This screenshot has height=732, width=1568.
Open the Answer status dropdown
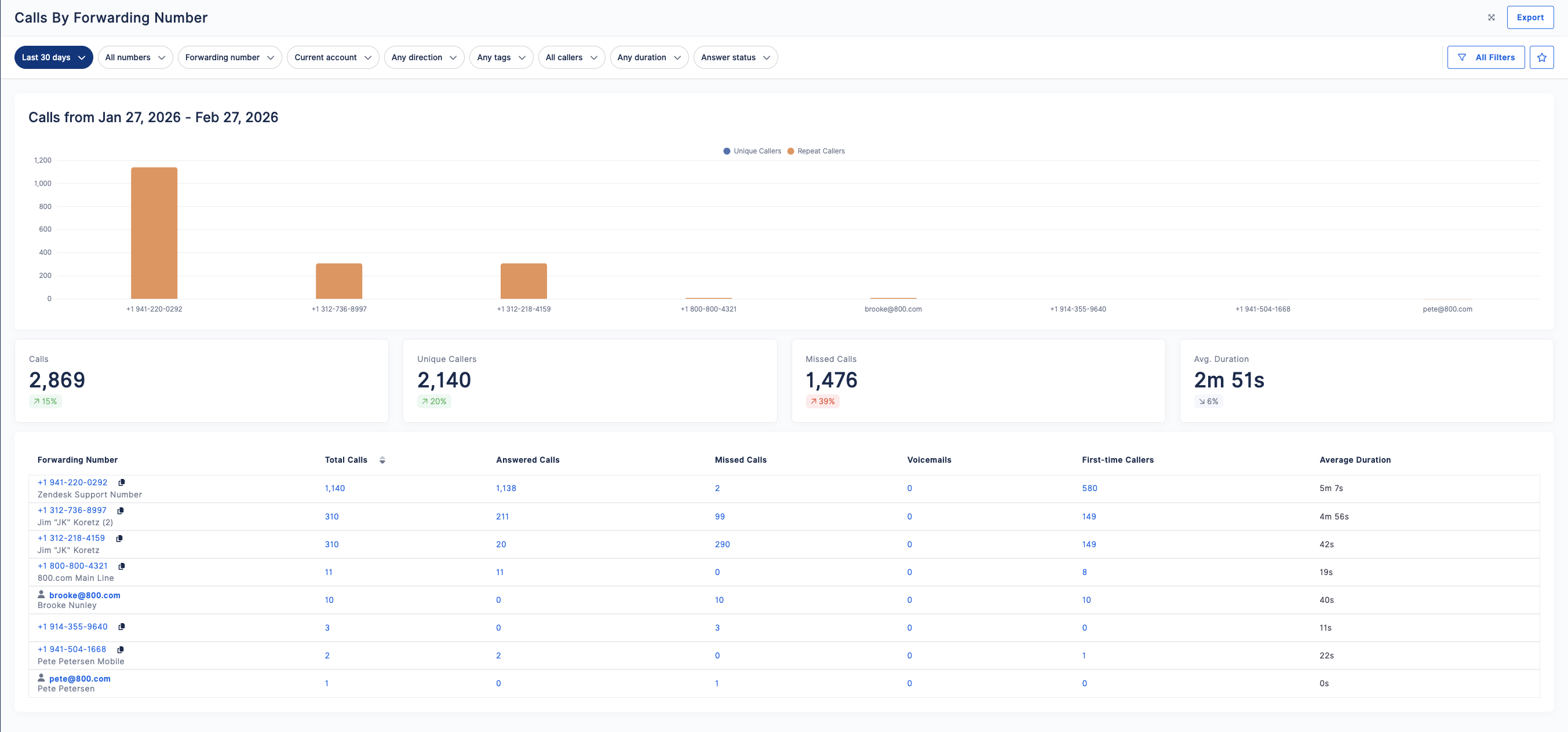pos(735,57)
